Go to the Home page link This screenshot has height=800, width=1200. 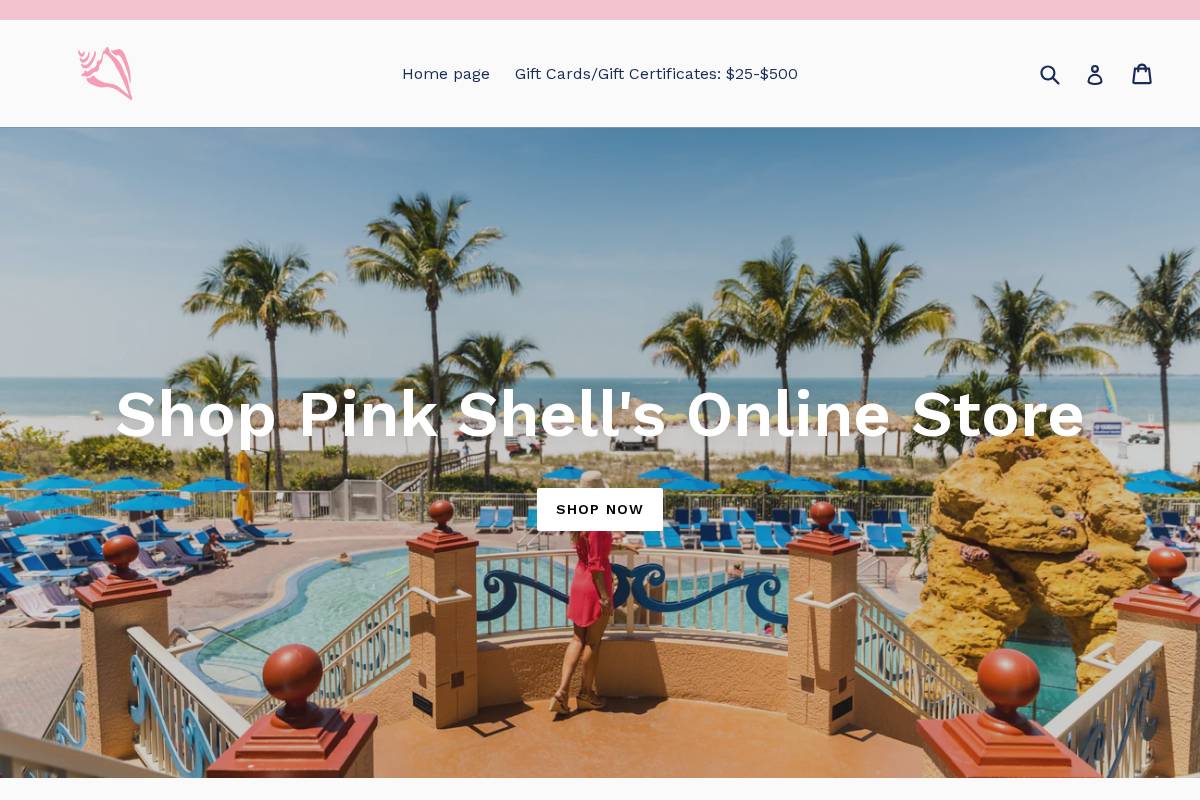pos(446,74)
